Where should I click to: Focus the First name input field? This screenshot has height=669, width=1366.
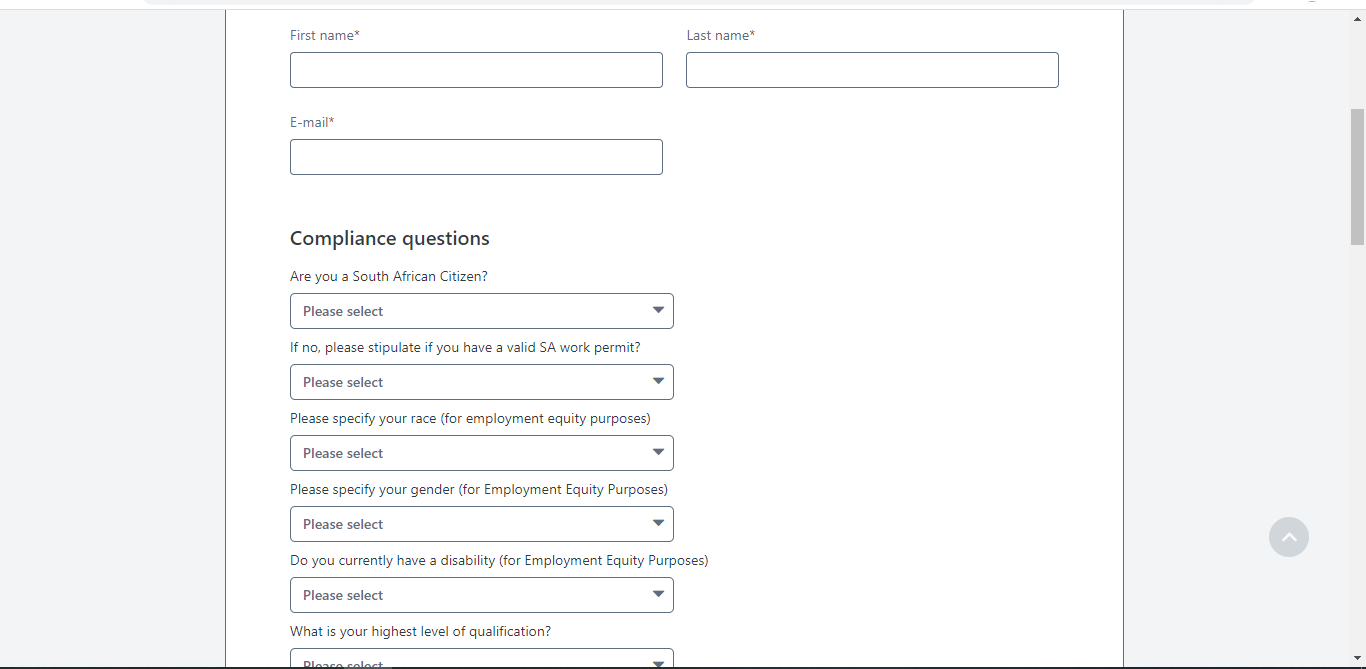[x=476, y=70]
